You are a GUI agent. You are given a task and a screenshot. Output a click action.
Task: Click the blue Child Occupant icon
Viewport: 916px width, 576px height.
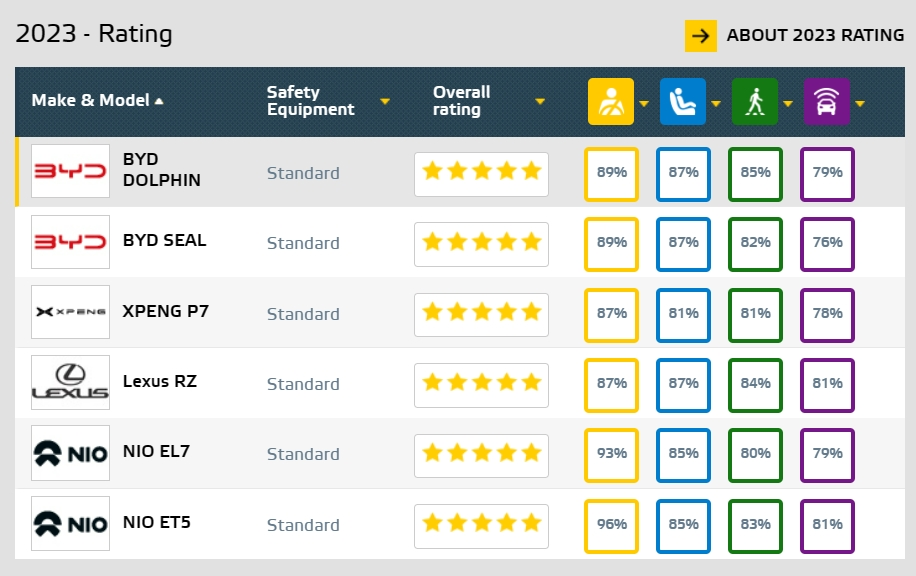[x=683, y=101]
